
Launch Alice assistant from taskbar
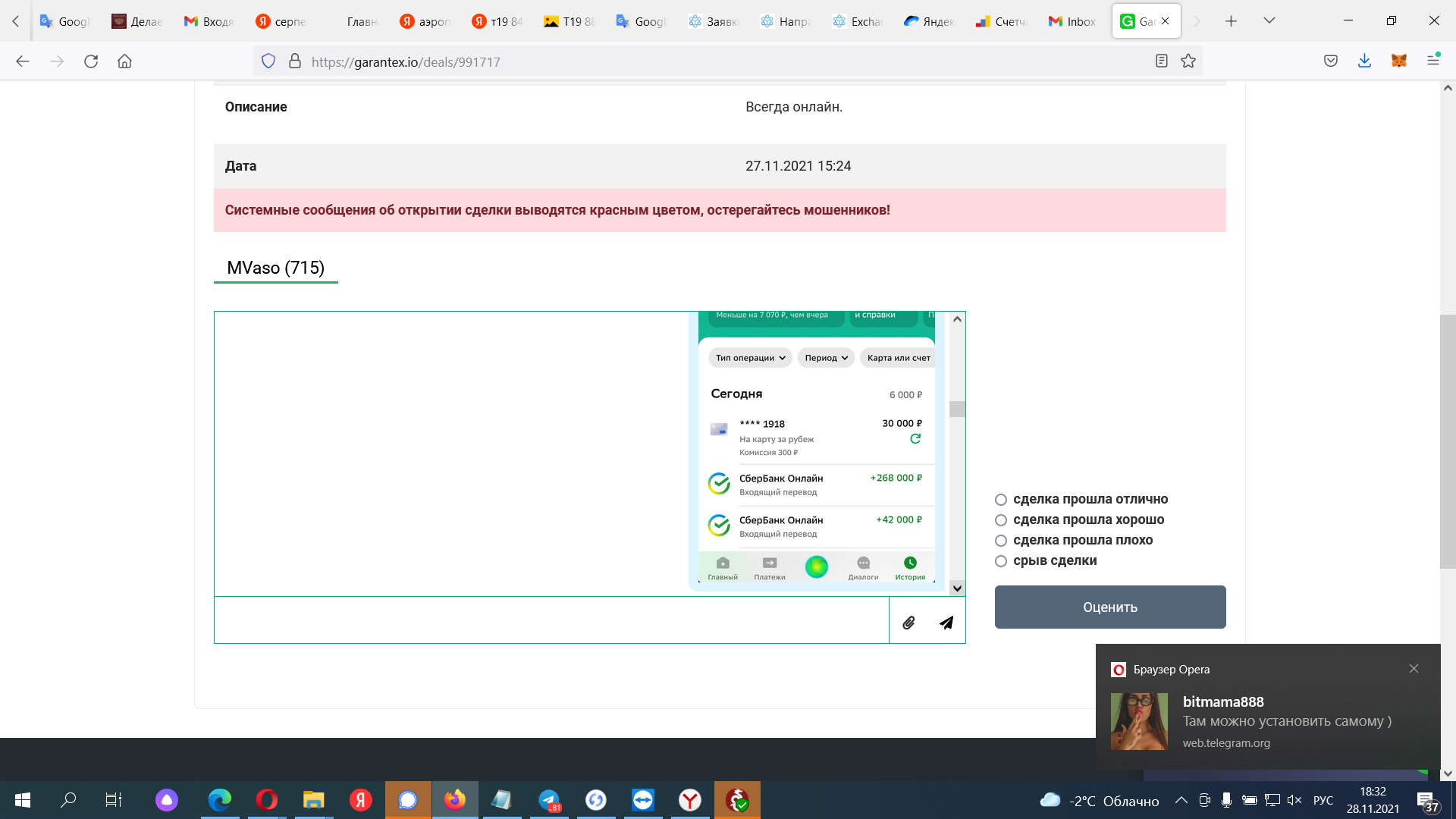(x=167, y=800)
